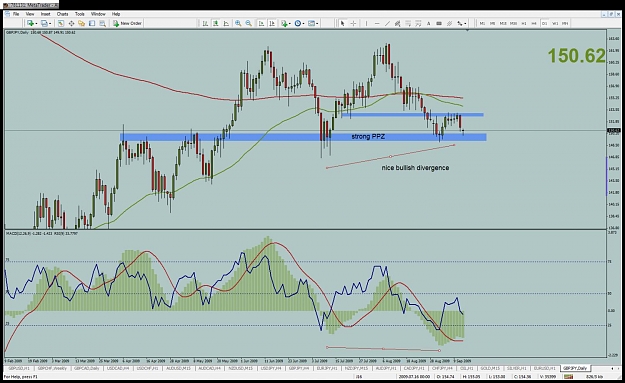625x383 pixels.
Task: Switch chart to candlesticks type
Action: [x=216, y=24]
